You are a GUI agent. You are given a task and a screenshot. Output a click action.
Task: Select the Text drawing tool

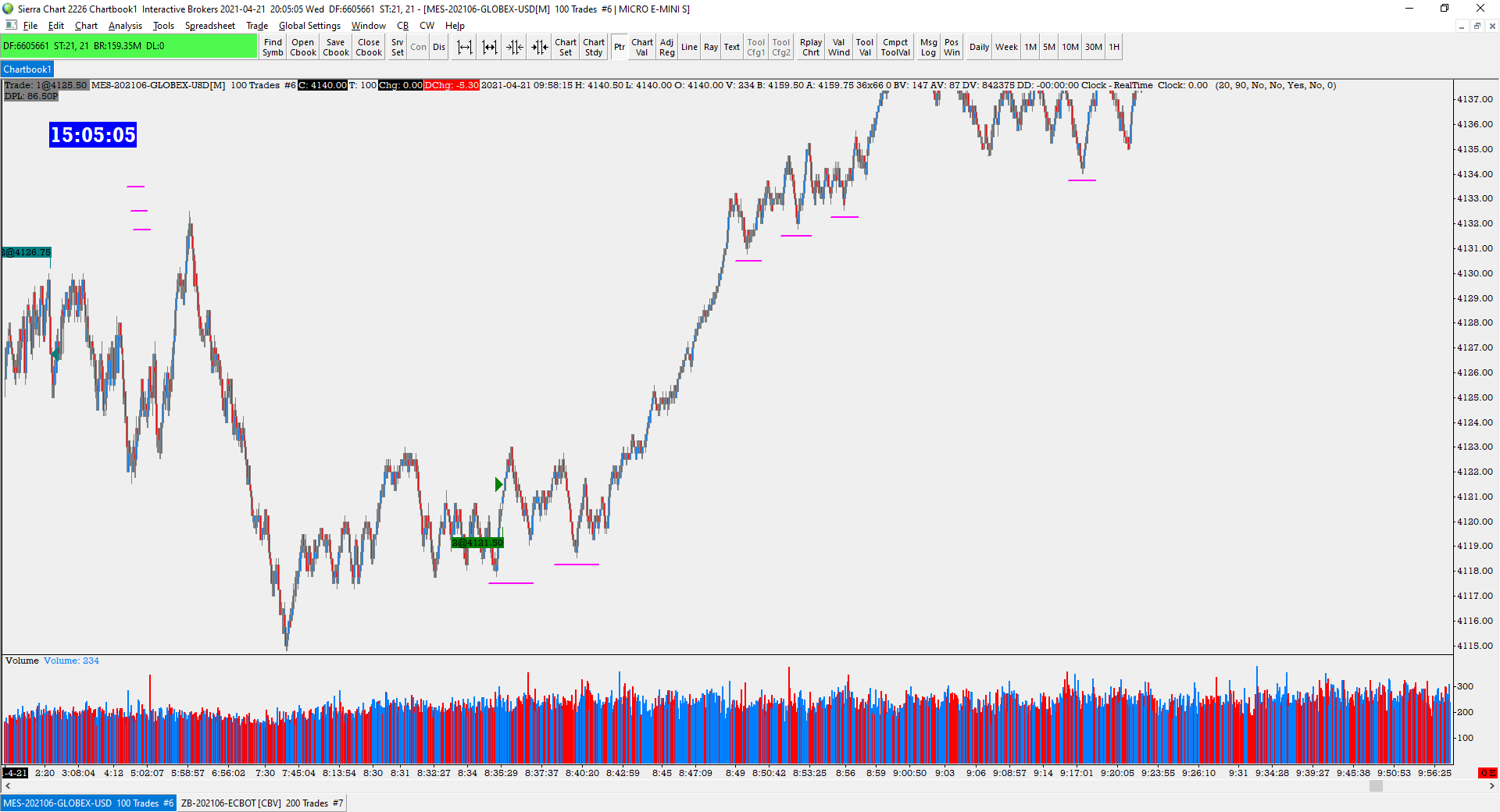[732, 47]
